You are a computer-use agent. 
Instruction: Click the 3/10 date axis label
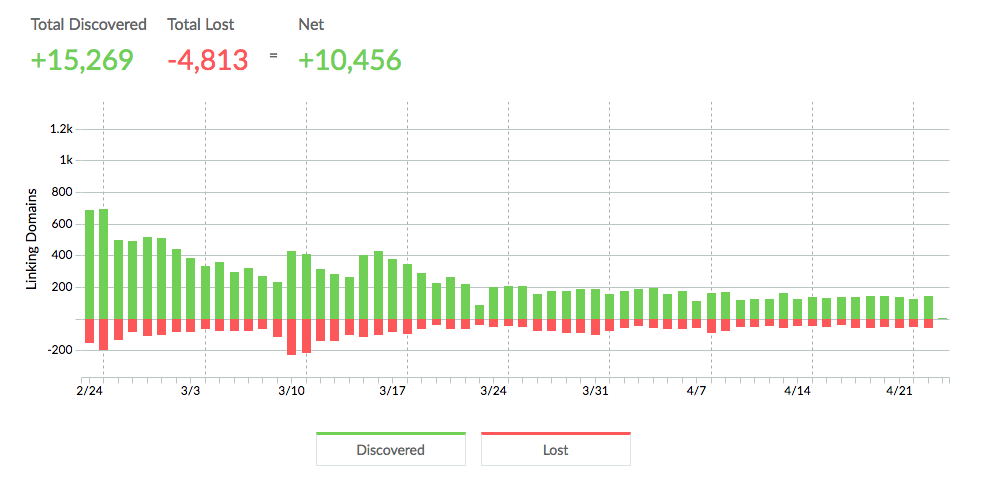(x=292, y=391)
